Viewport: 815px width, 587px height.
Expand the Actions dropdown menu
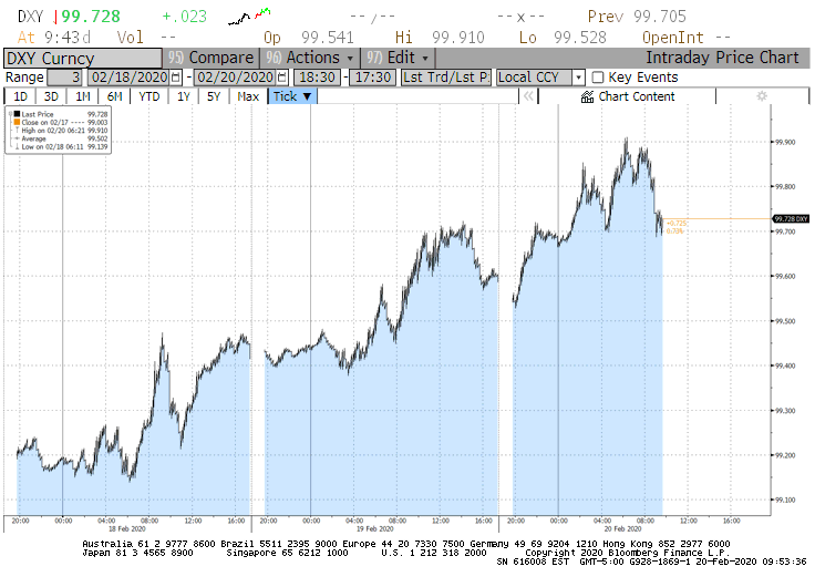pyautogui.click(x=308, y=57)
